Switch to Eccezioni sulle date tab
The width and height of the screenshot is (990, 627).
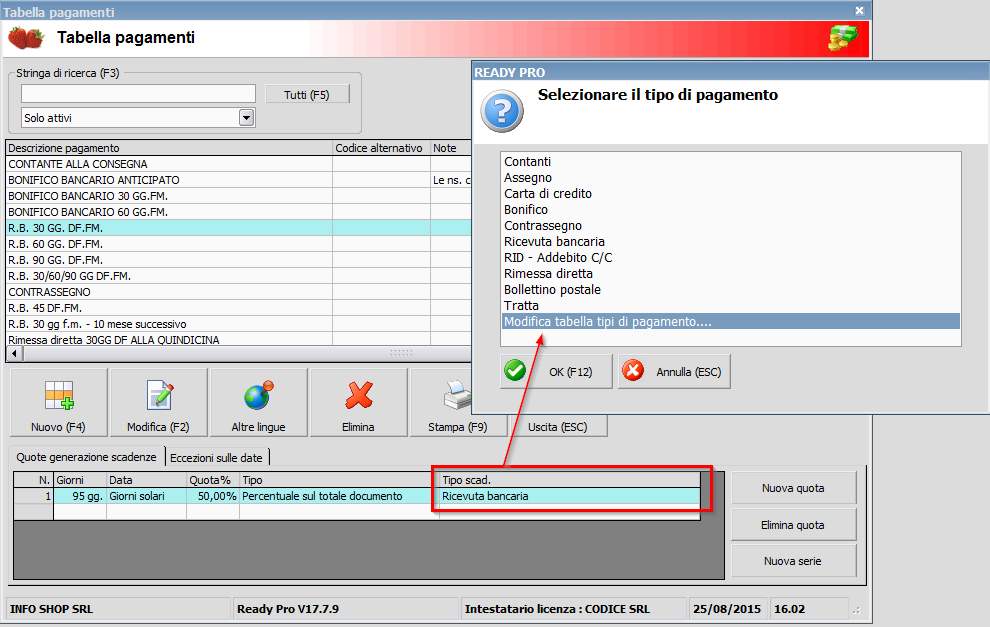(217, 458)
